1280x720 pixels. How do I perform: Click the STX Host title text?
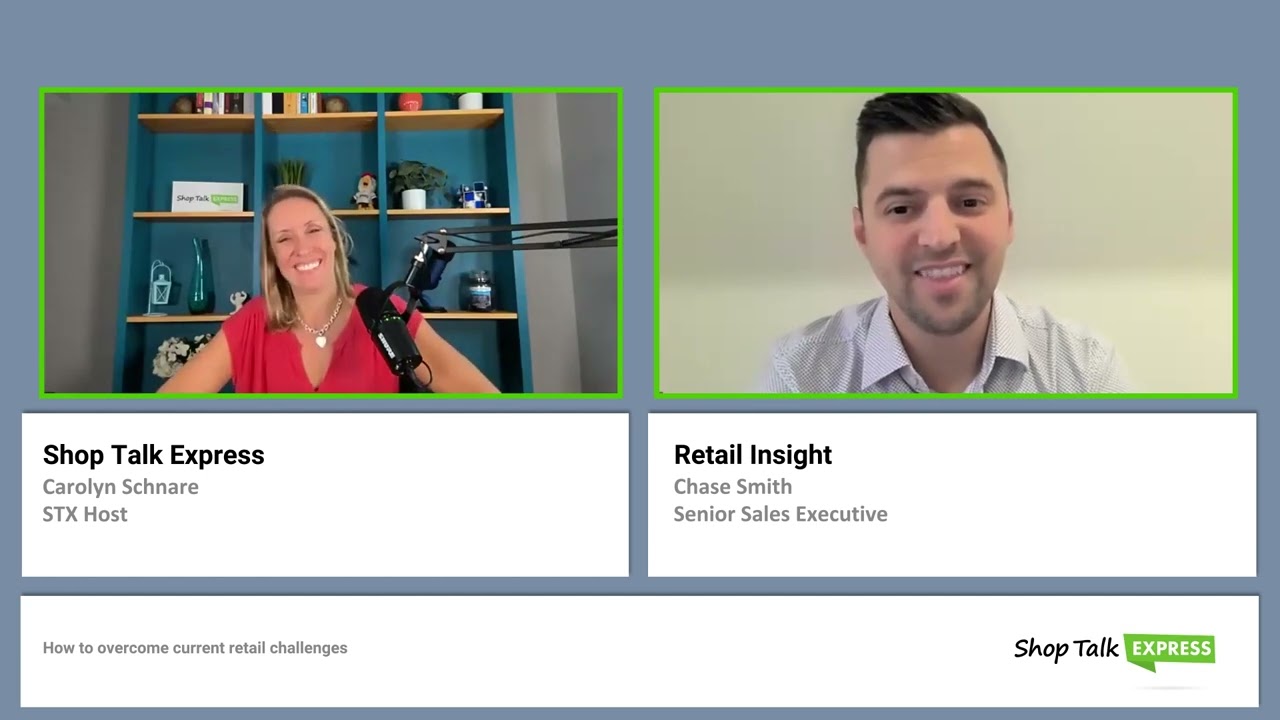(85, 514)
